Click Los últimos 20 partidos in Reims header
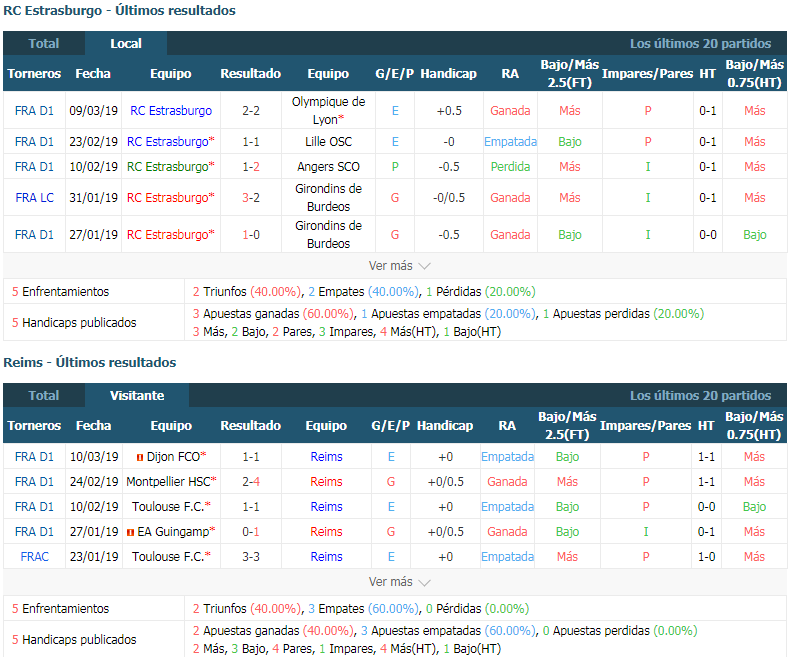 [700, 395]
